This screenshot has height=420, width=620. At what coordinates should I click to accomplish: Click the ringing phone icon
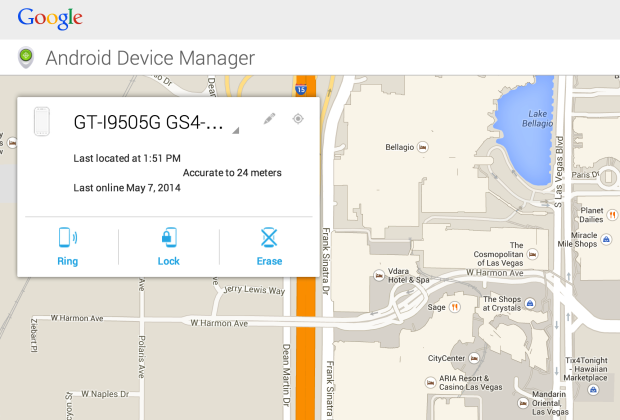coord(68,237)
